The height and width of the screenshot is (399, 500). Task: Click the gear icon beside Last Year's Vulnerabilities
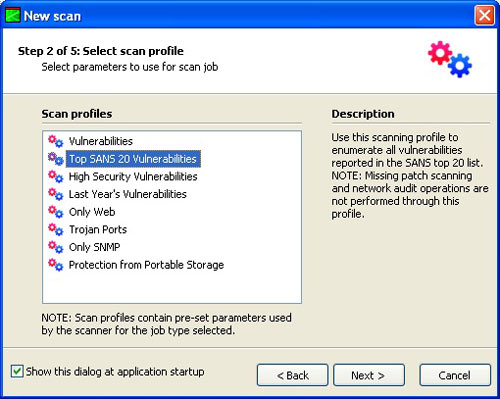point(55,194)
